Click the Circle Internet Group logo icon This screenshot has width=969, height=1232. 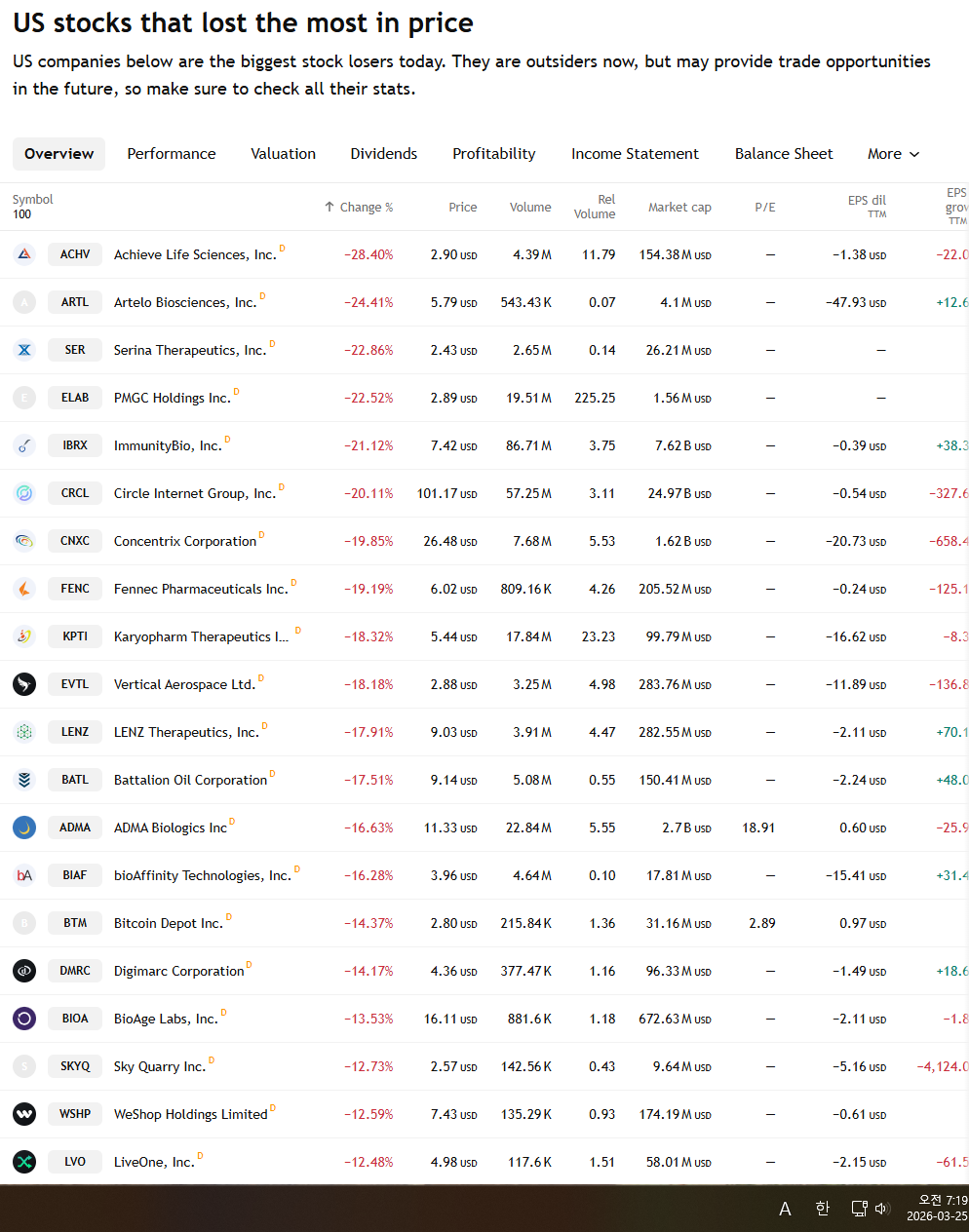(24, 493)
